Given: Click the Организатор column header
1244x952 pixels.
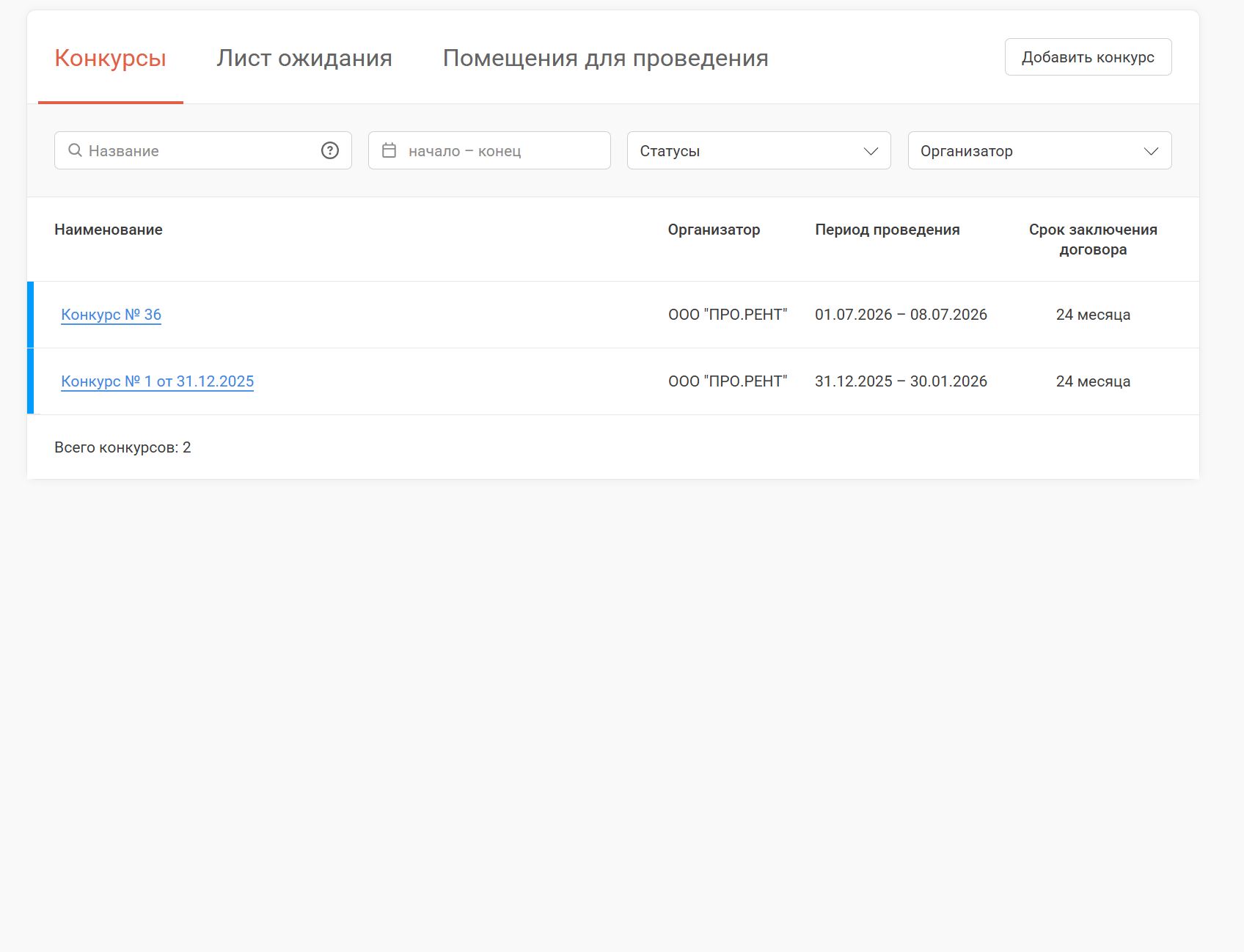Looking at the screenshot, I should 714,230.
